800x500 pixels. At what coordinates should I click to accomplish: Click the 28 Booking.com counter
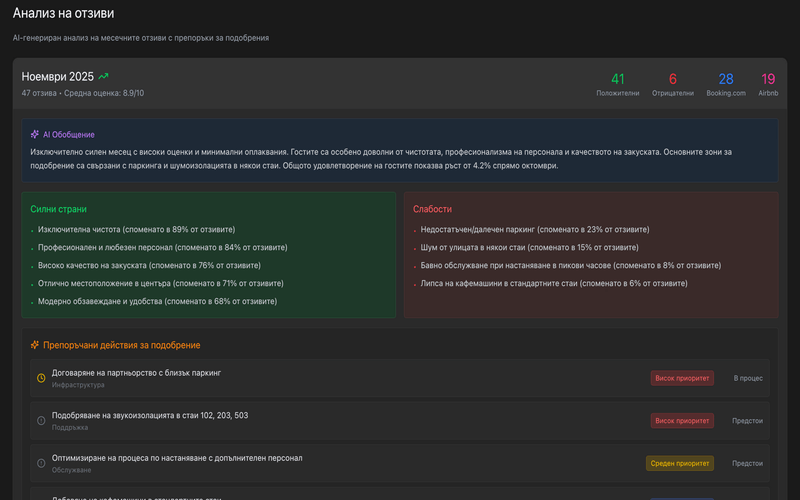click(726, 84)
